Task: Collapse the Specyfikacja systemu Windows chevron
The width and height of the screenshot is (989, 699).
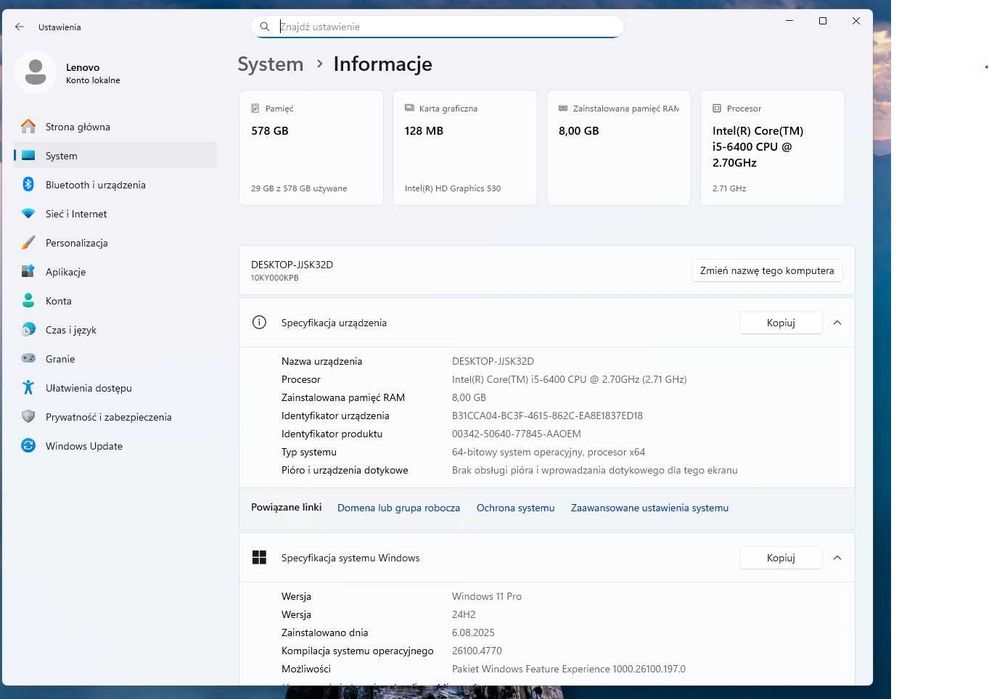Action: click(838, 558)
